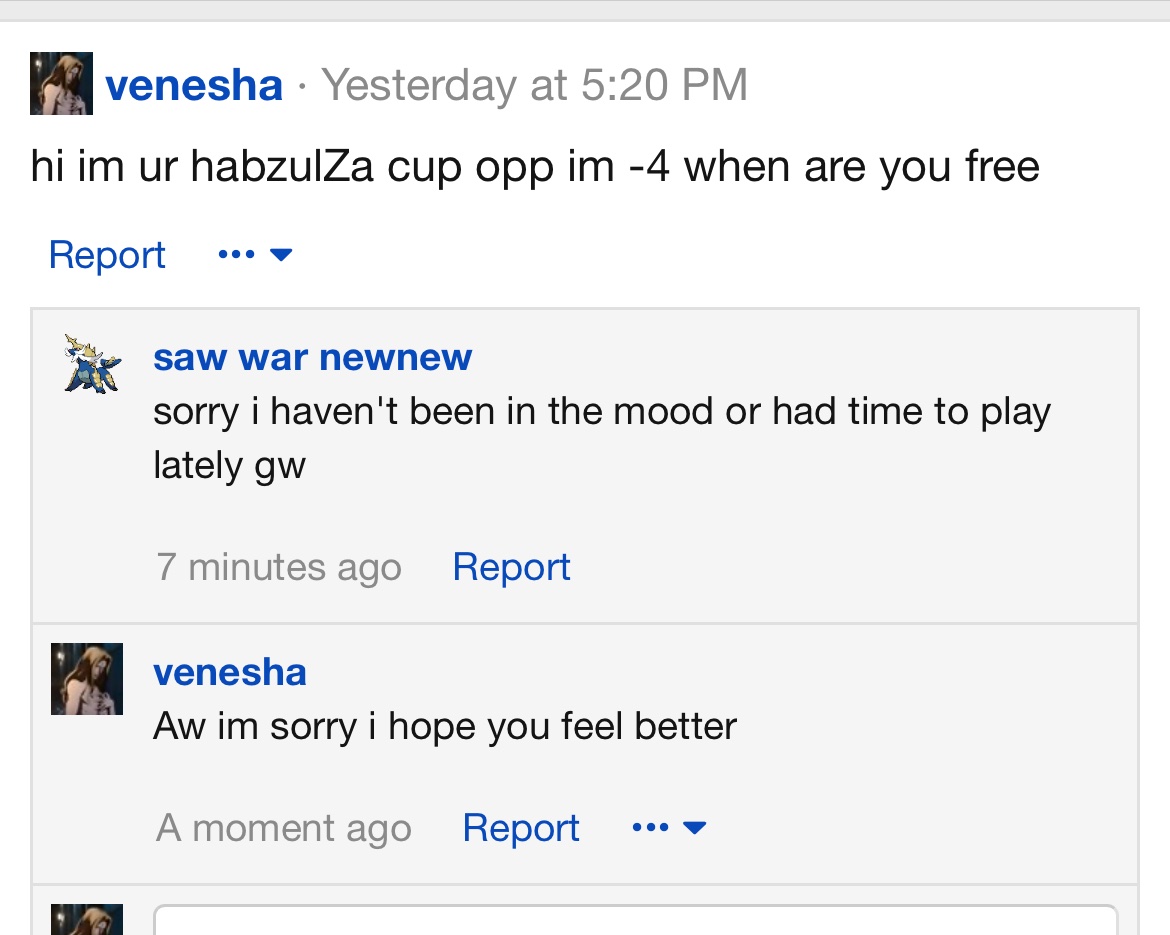
Task: Click the partial avatar beside the comment box
Action: click(x=87, y=919)
